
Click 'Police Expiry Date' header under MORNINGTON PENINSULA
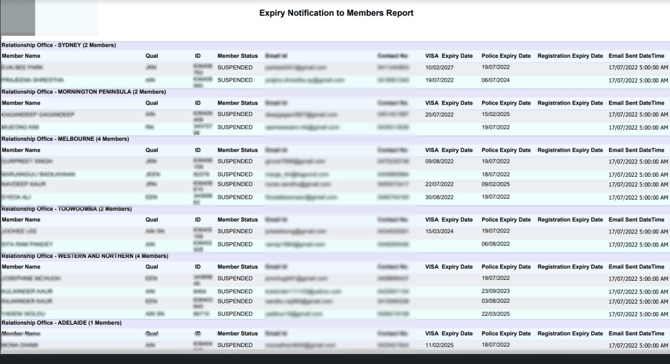[506, 103]
